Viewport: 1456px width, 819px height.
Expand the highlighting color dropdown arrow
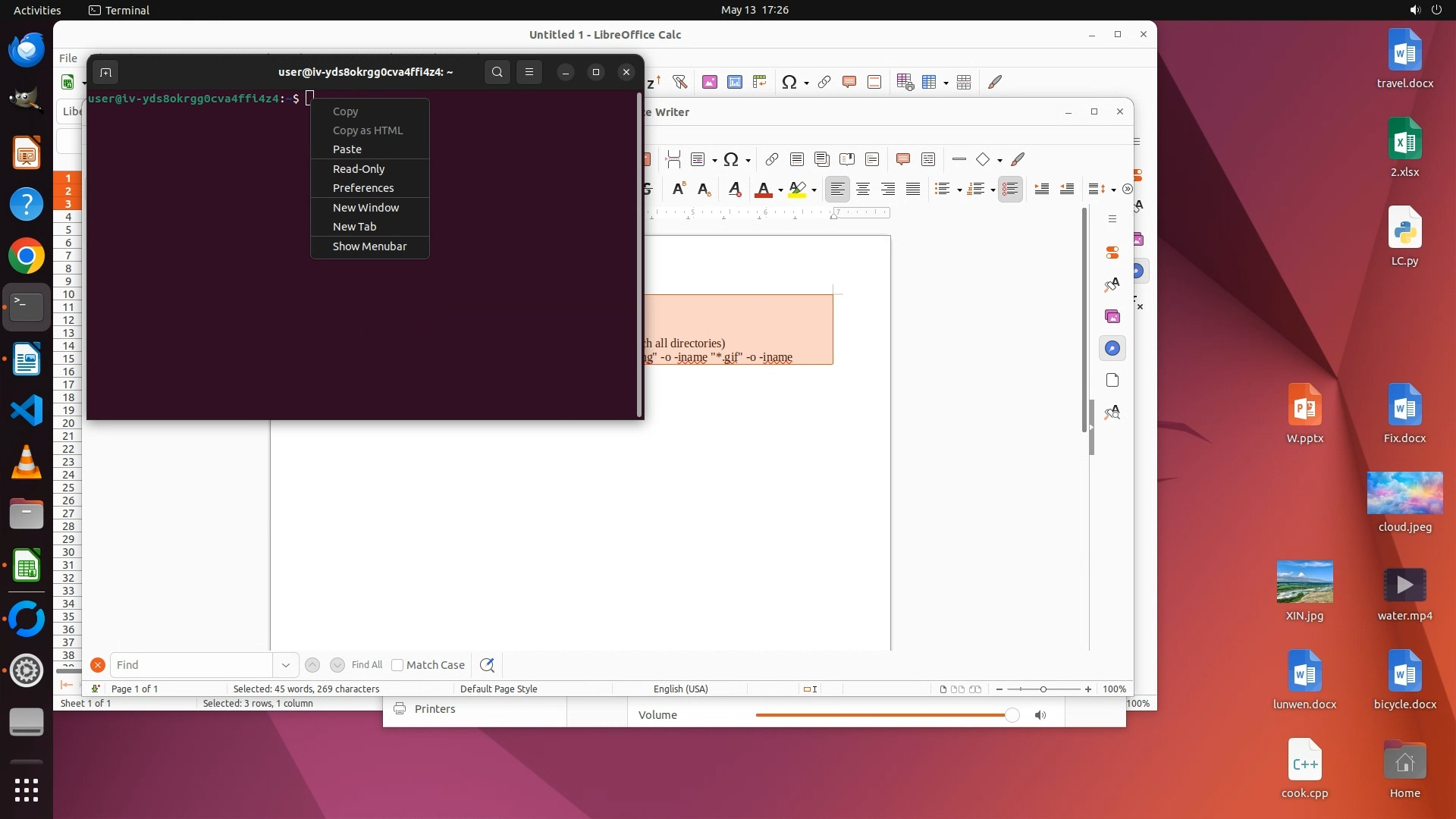pos(814,190)
